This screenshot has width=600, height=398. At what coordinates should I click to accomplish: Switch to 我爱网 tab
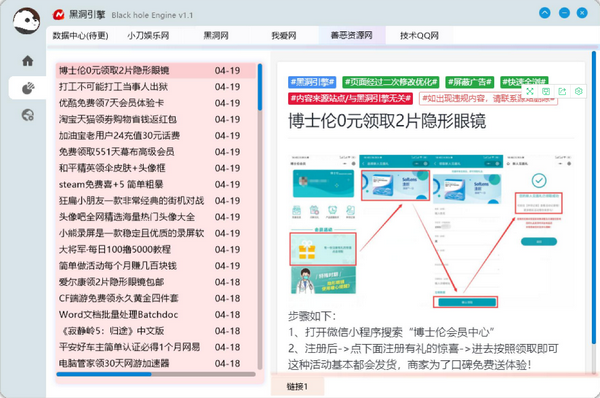(284, 36)
